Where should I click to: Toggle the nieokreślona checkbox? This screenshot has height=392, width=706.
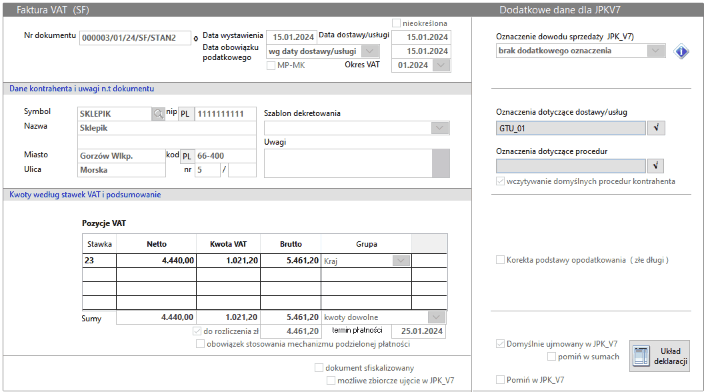tap(397, 23)
